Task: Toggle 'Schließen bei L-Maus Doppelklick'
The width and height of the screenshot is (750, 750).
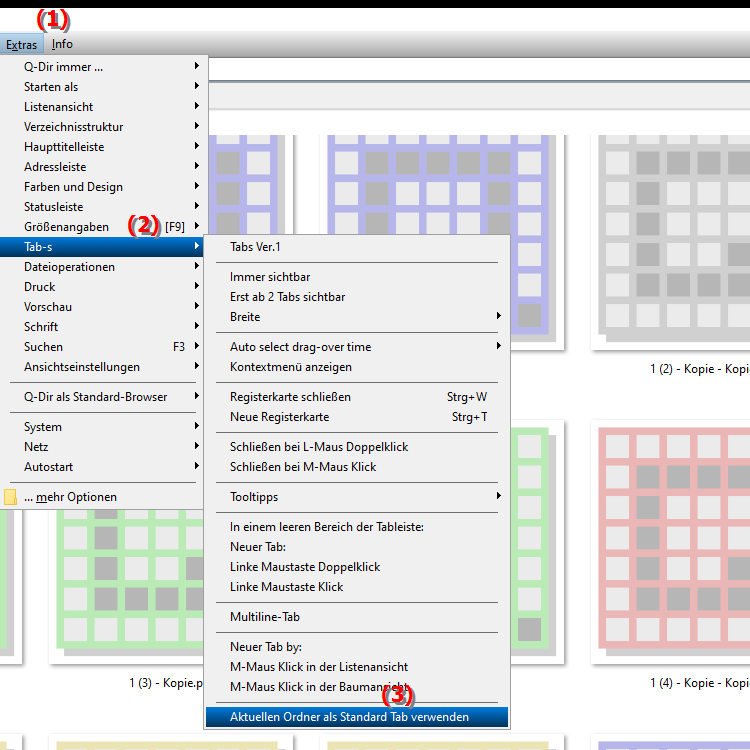Action: [357, 447]
